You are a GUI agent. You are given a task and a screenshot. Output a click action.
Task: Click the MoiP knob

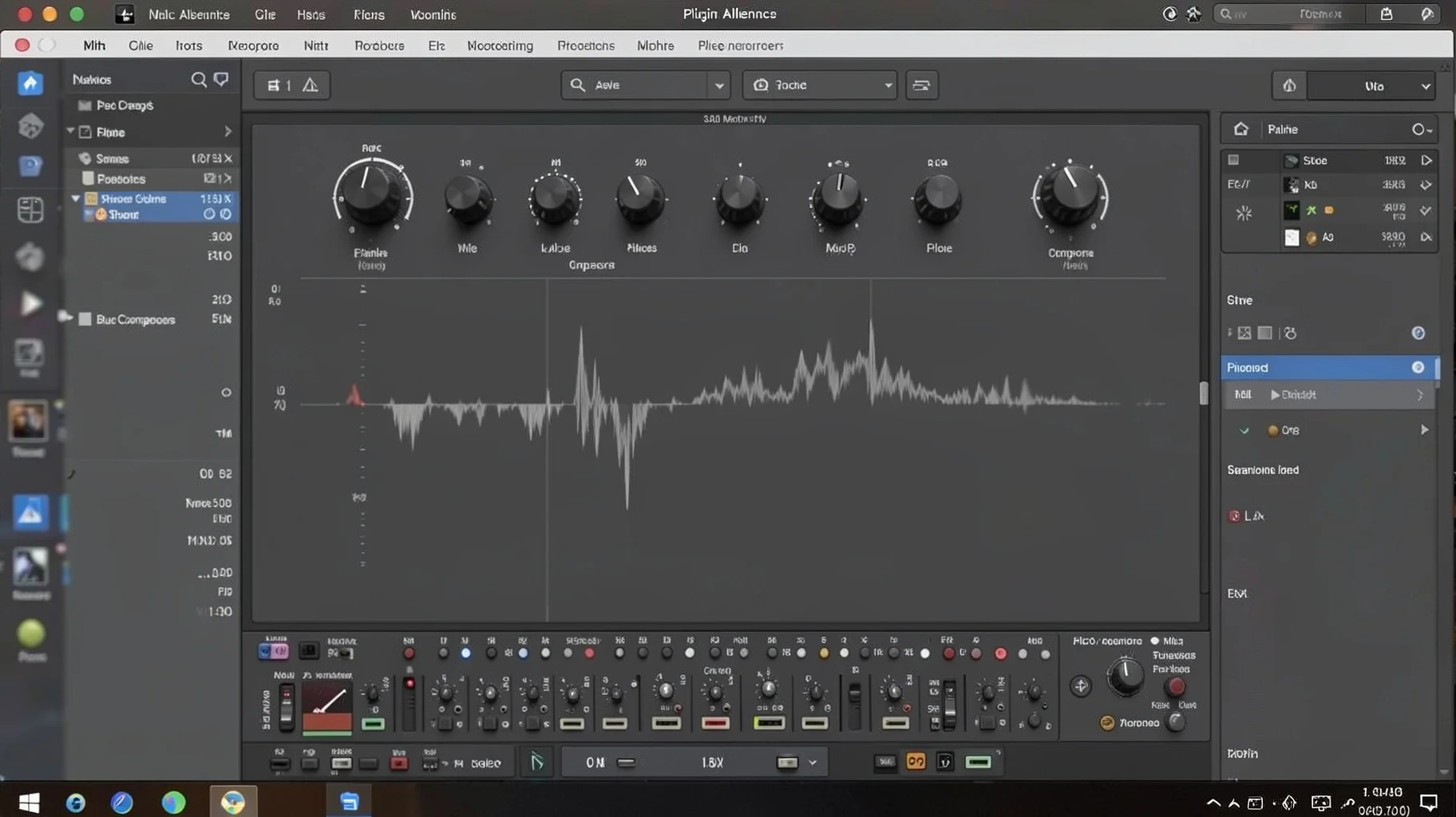point(839,198)
